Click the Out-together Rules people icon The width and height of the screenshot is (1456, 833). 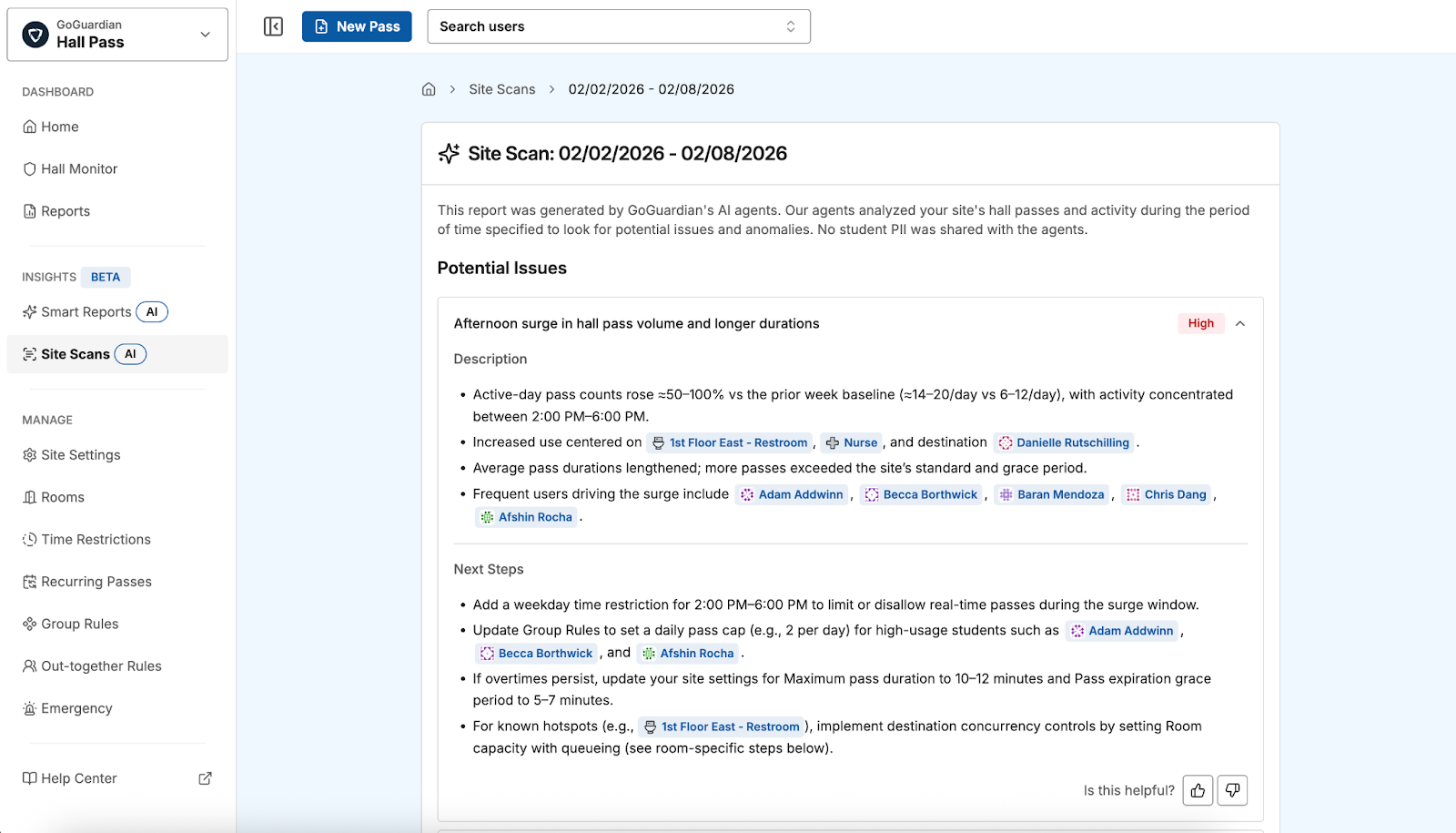coord(30,666)
